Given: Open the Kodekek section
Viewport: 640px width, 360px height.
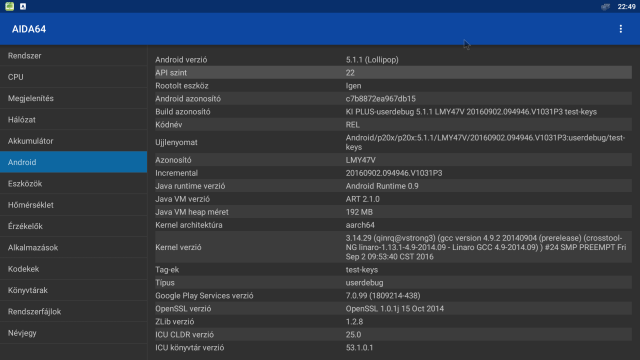Looking at the screenshot, I should tap(73, 269).
